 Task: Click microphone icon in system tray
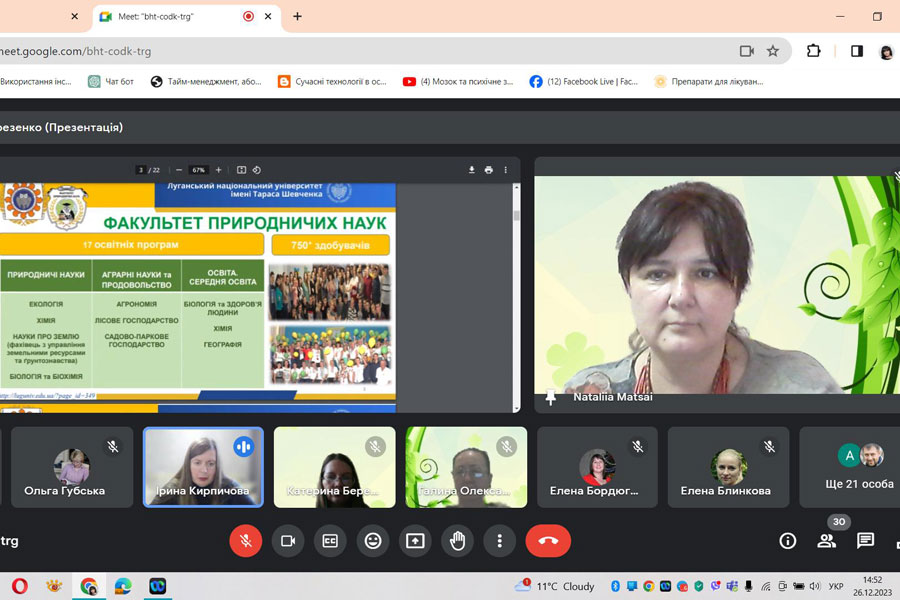pos(748,586)
